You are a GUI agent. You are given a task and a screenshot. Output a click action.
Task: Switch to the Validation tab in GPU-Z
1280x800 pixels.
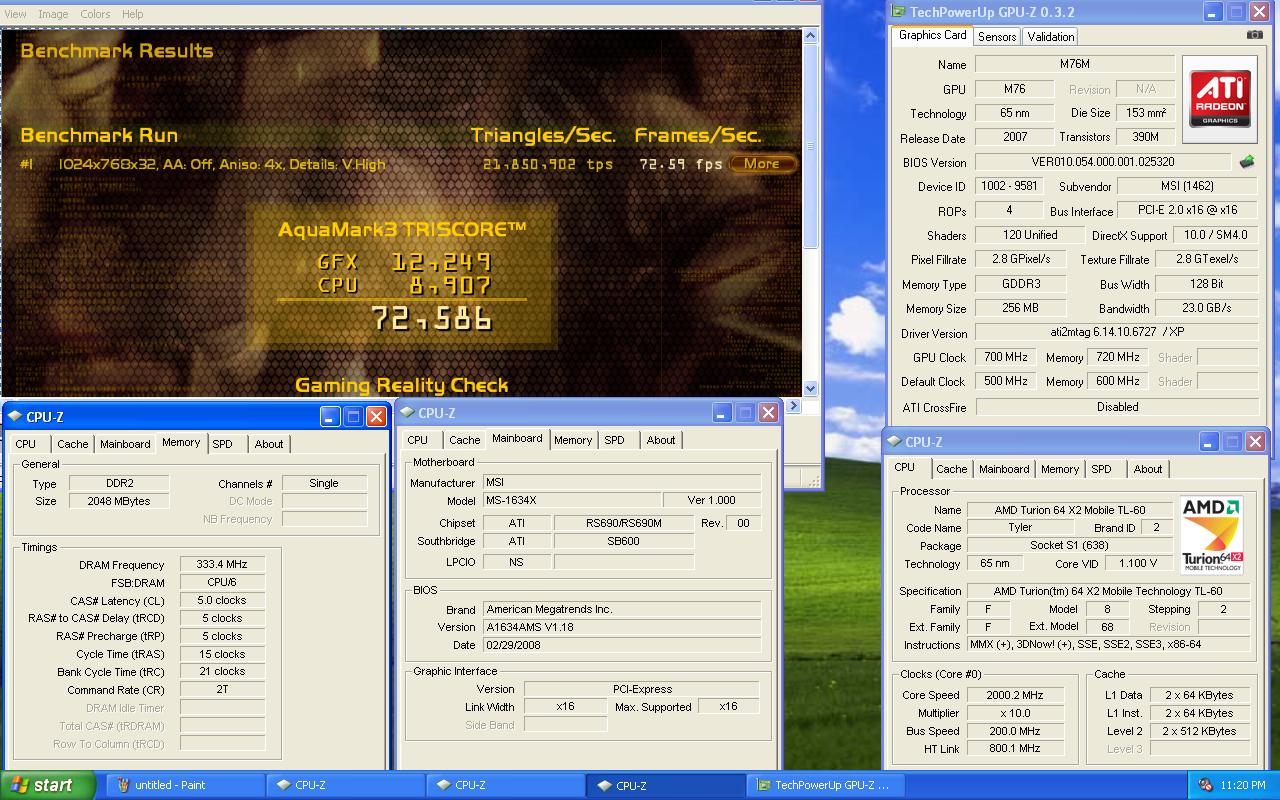point(1050,37)
